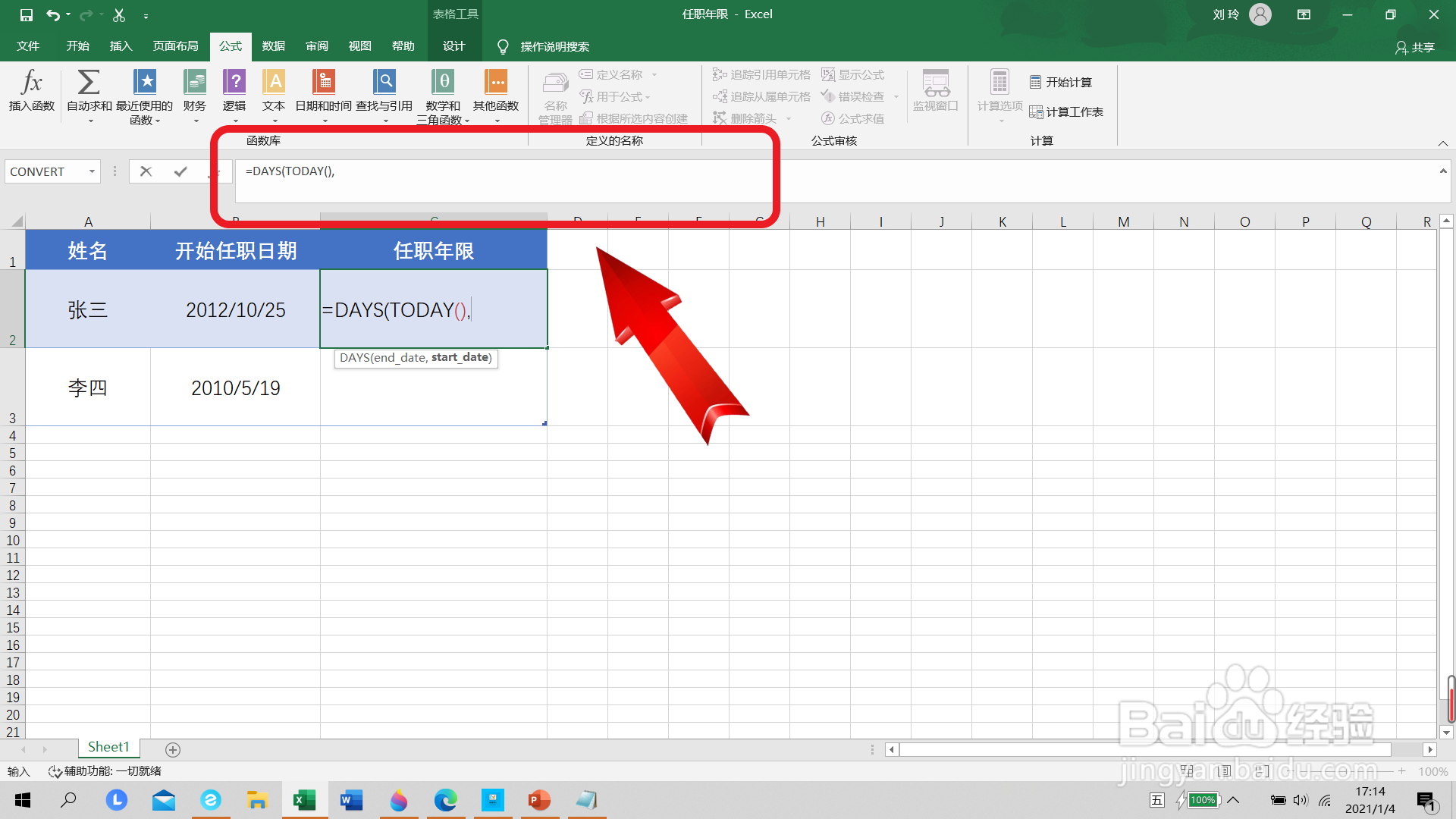Image resolution: width=1456 pixels, height=819 pixels.
Task: Expand the formula bar
Action: (1442, 171)
